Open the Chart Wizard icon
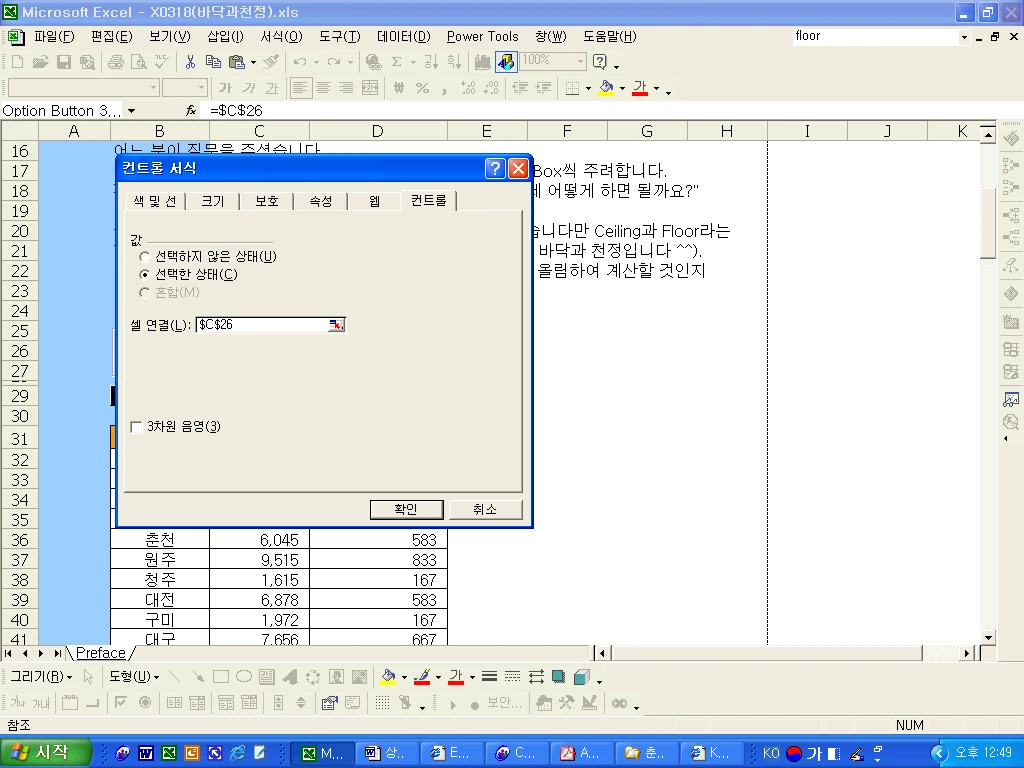Viewport: 1024px width, 768px height. tap(483, 62)
